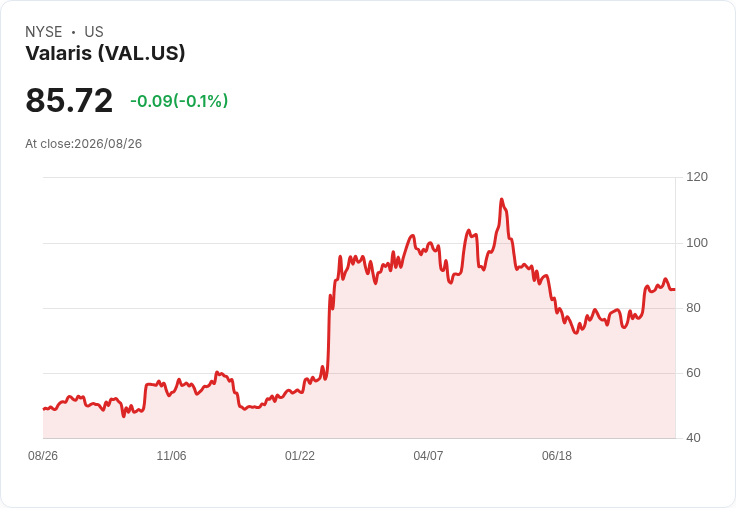Screen dimensions: 736x508
Task: Click the 80 price axis label
Action: pyautogui.click(x=693, y=308)
